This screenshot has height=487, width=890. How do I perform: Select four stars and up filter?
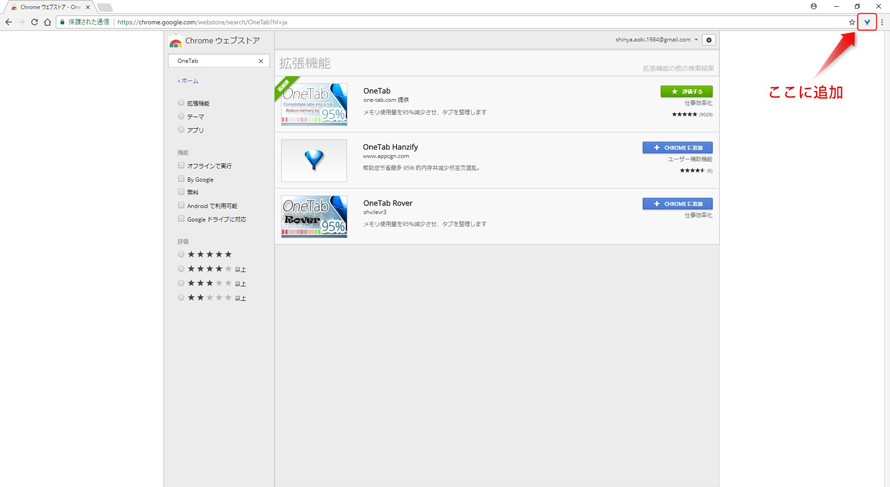(181, 268)
